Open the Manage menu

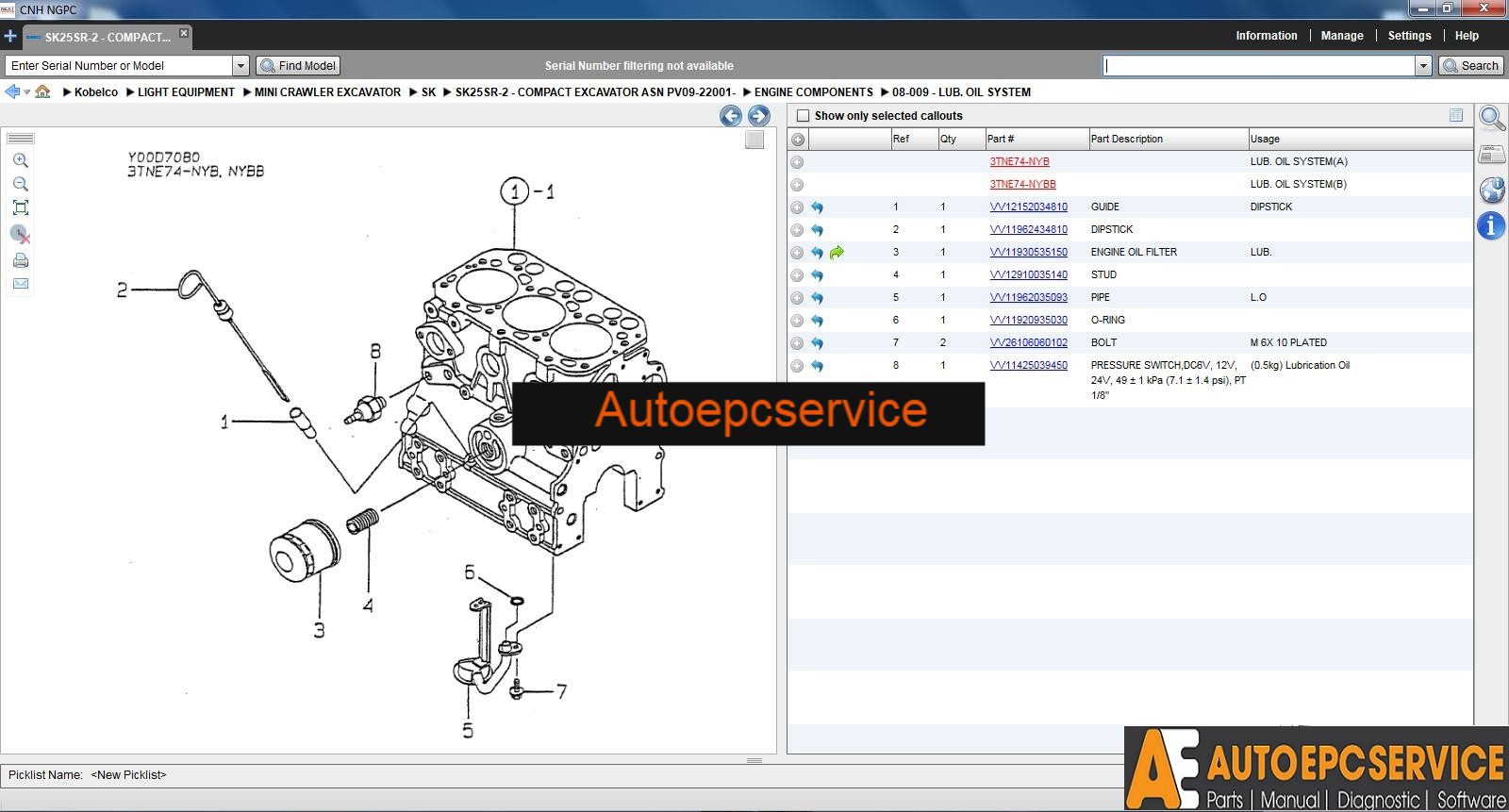[x=1342, y=36]
